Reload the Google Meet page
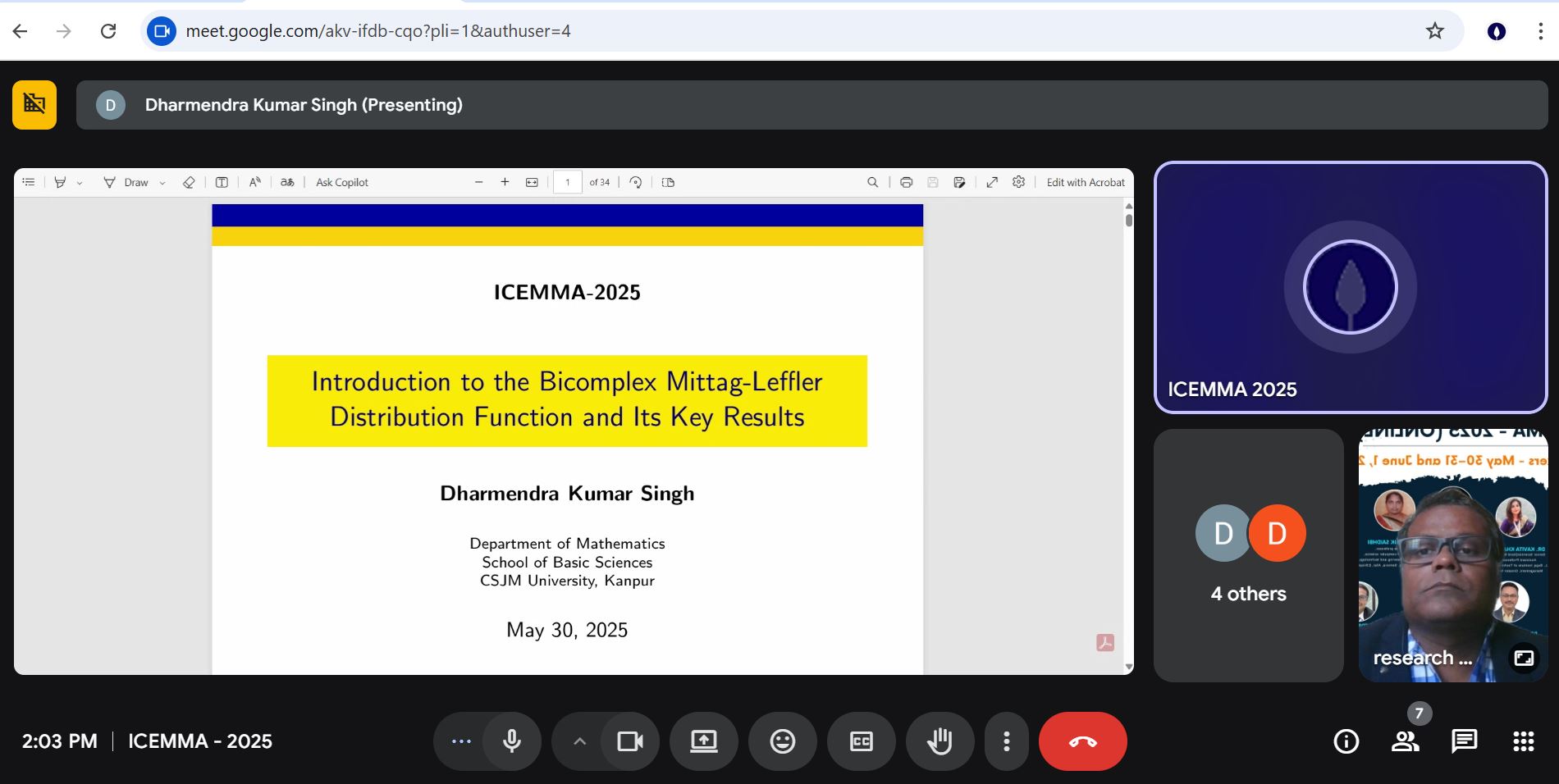This screenshot has width=1559, height=784. tap(108, 31)
